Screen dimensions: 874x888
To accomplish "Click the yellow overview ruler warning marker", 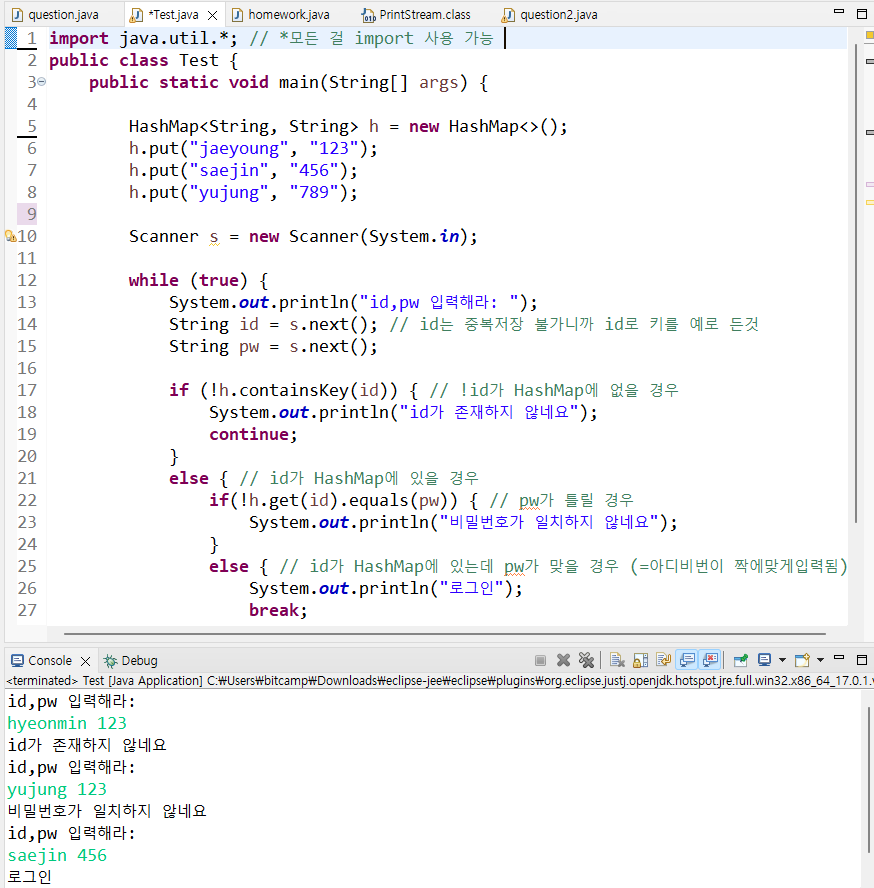I will [x=869, y=202].
